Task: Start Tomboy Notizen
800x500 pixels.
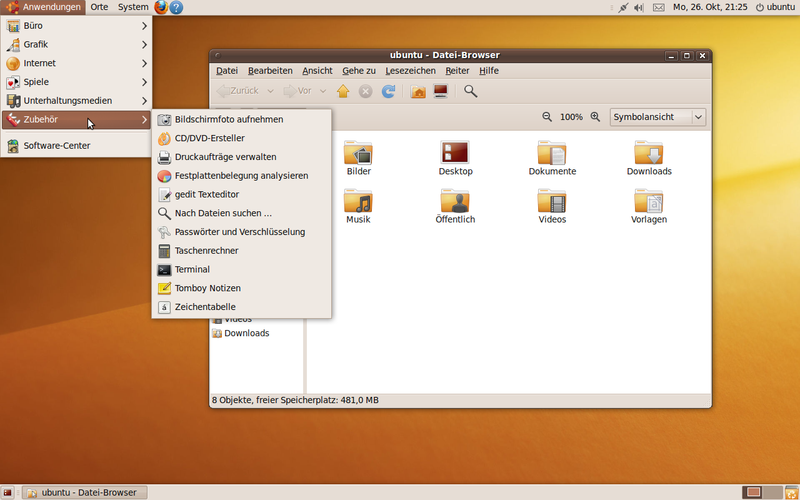Action: click(x=241, y=288)
